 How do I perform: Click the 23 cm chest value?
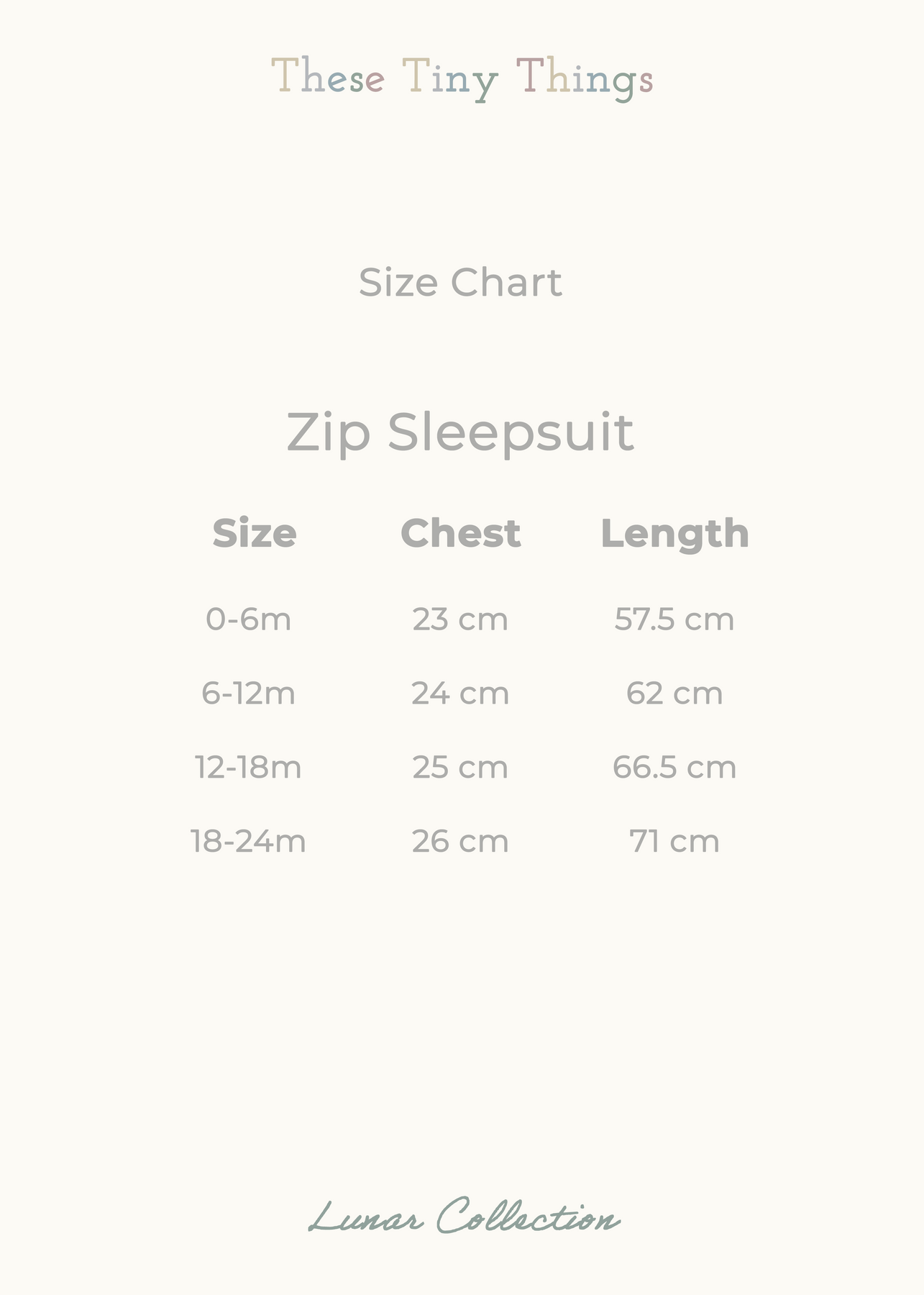(x=460, y=619)
